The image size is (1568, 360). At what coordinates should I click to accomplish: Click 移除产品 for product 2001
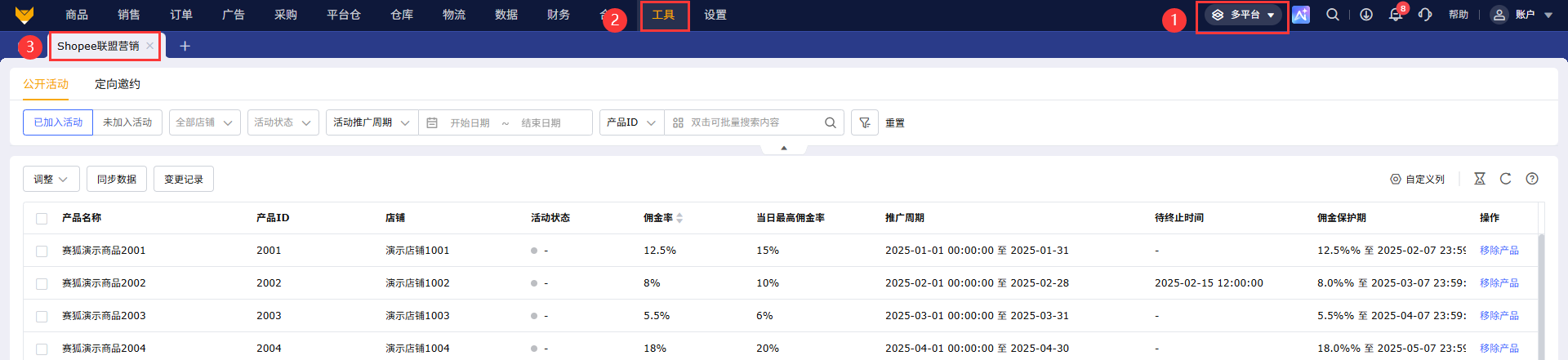pyautogui.click(x=1499, y=251)
